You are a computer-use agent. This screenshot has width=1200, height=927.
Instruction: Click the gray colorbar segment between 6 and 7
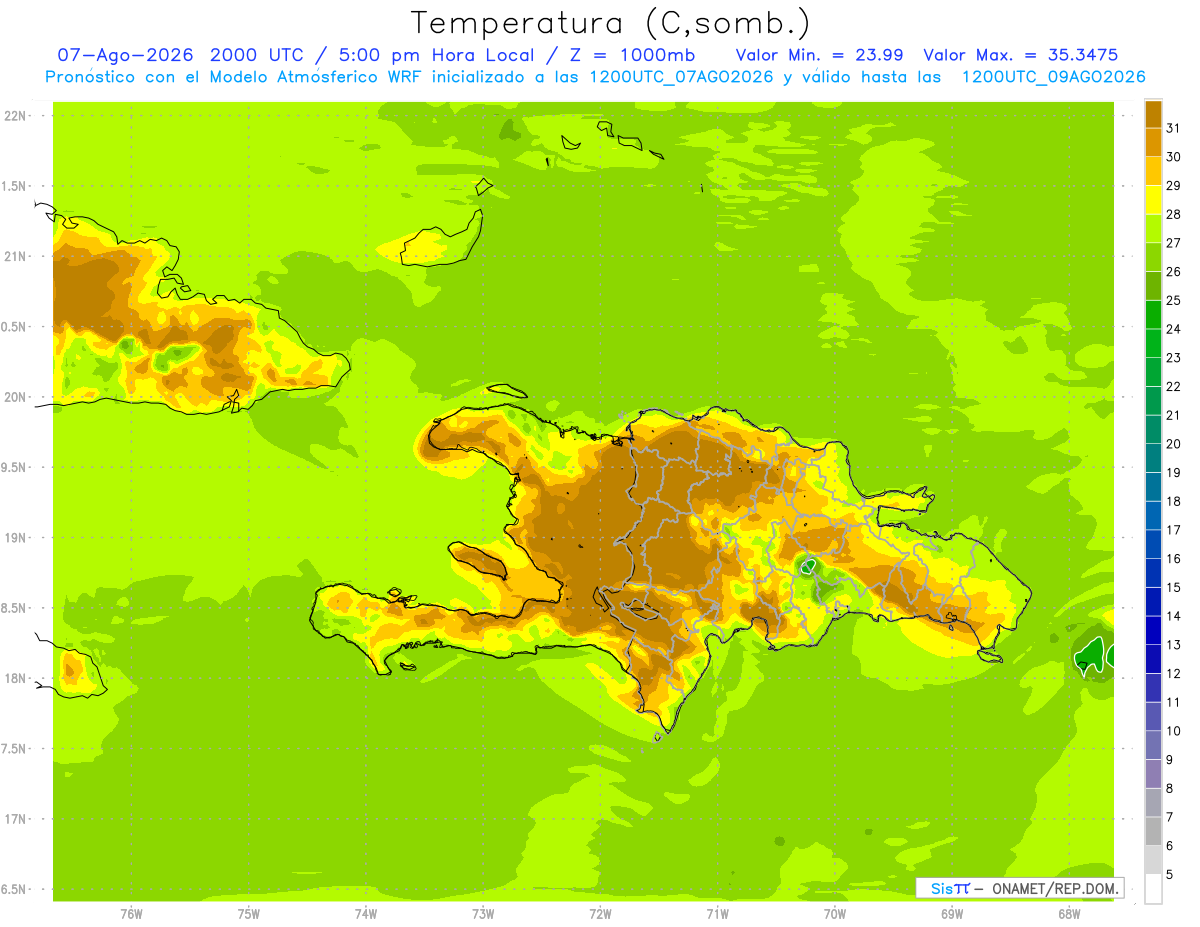point(1153,831)
